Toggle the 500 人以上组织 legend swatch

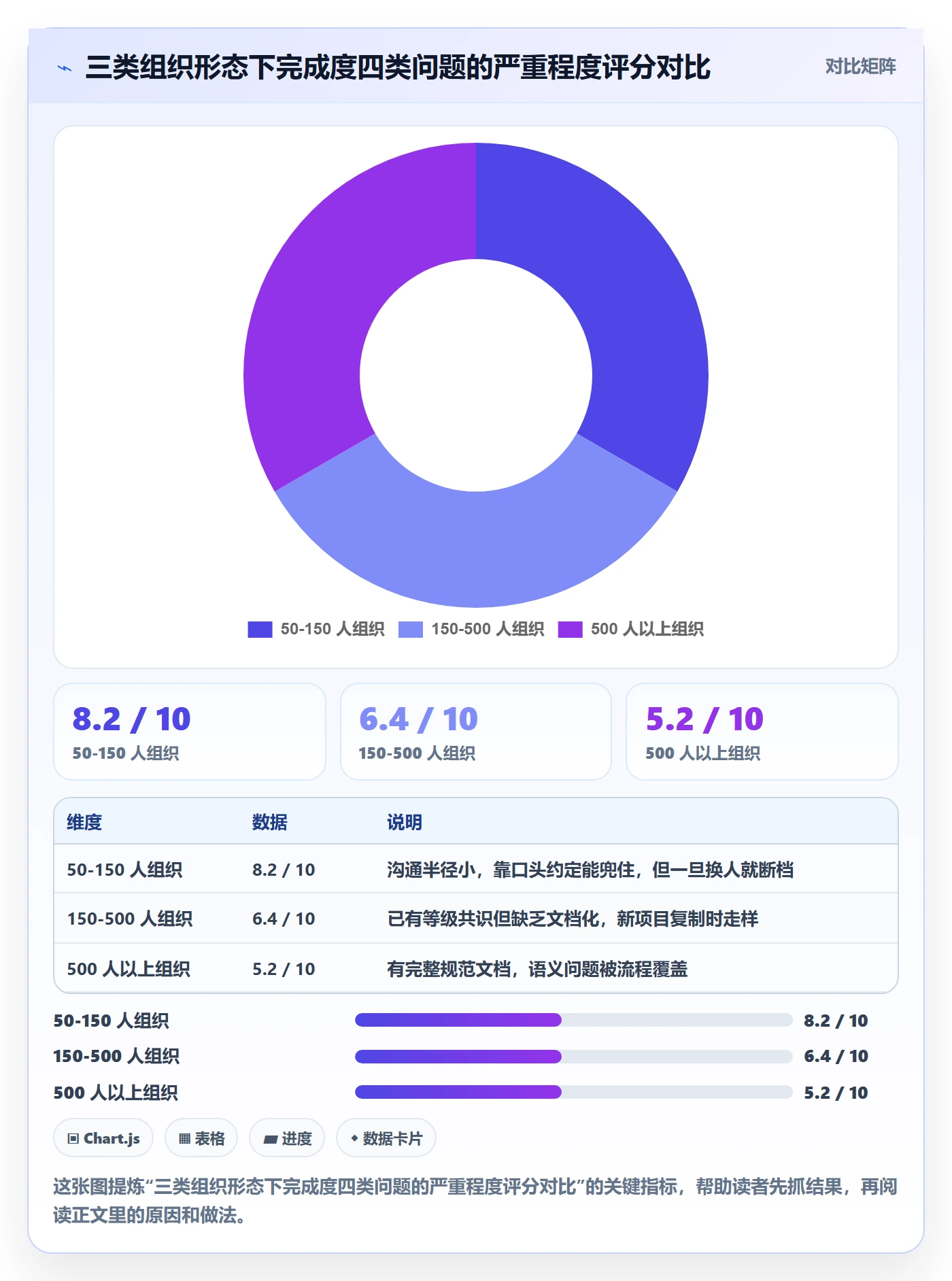[x=570, y=630]
